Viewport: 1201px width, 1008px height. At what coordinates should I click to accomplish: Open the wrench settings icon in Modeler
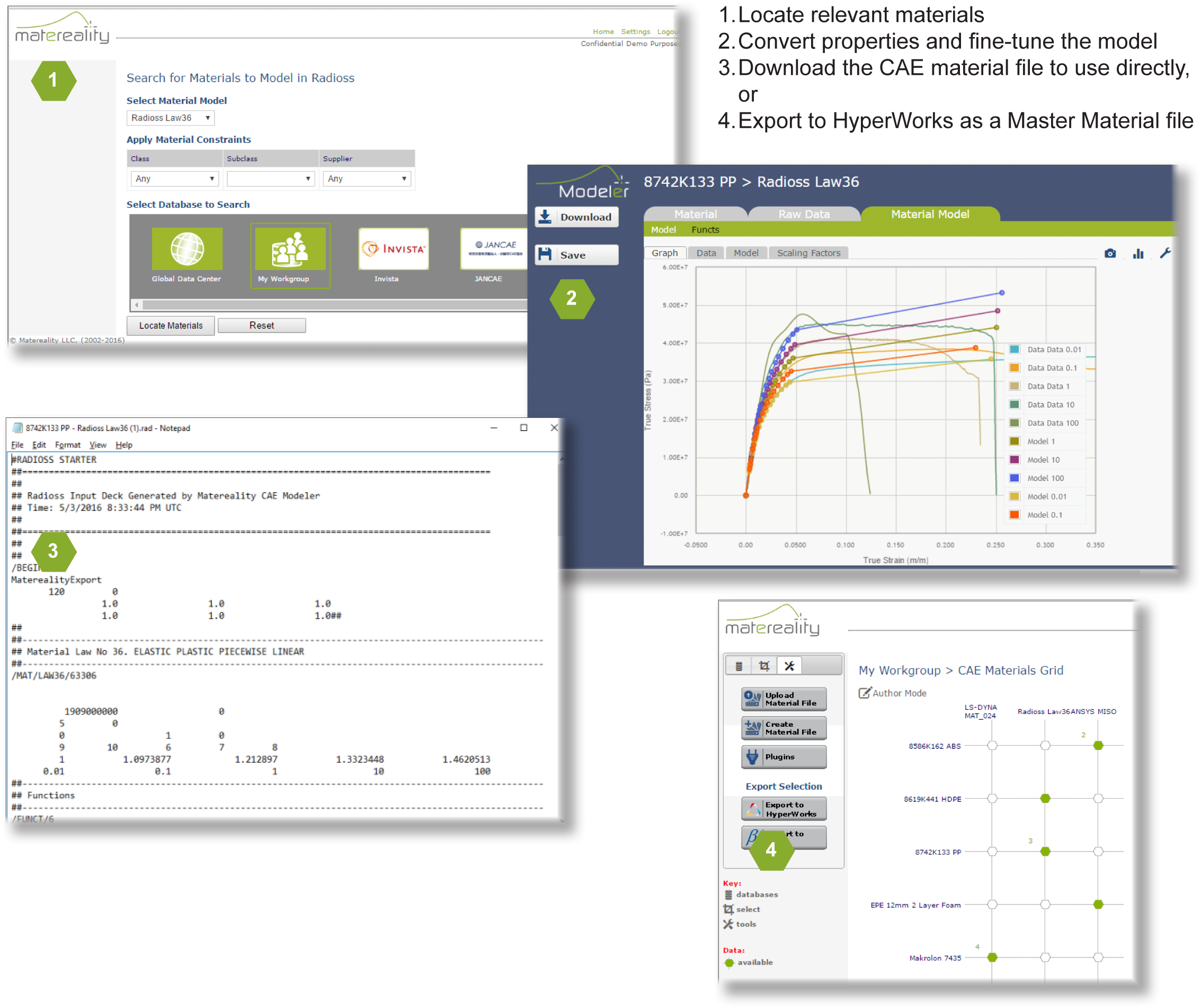point(1166,253)
